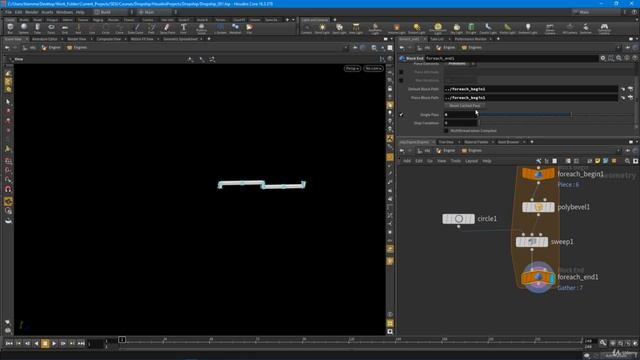The height and width of the screenshot is (360, 640).
Task: Add an Area Light from shelf
Action: click(x=356, y=29)
